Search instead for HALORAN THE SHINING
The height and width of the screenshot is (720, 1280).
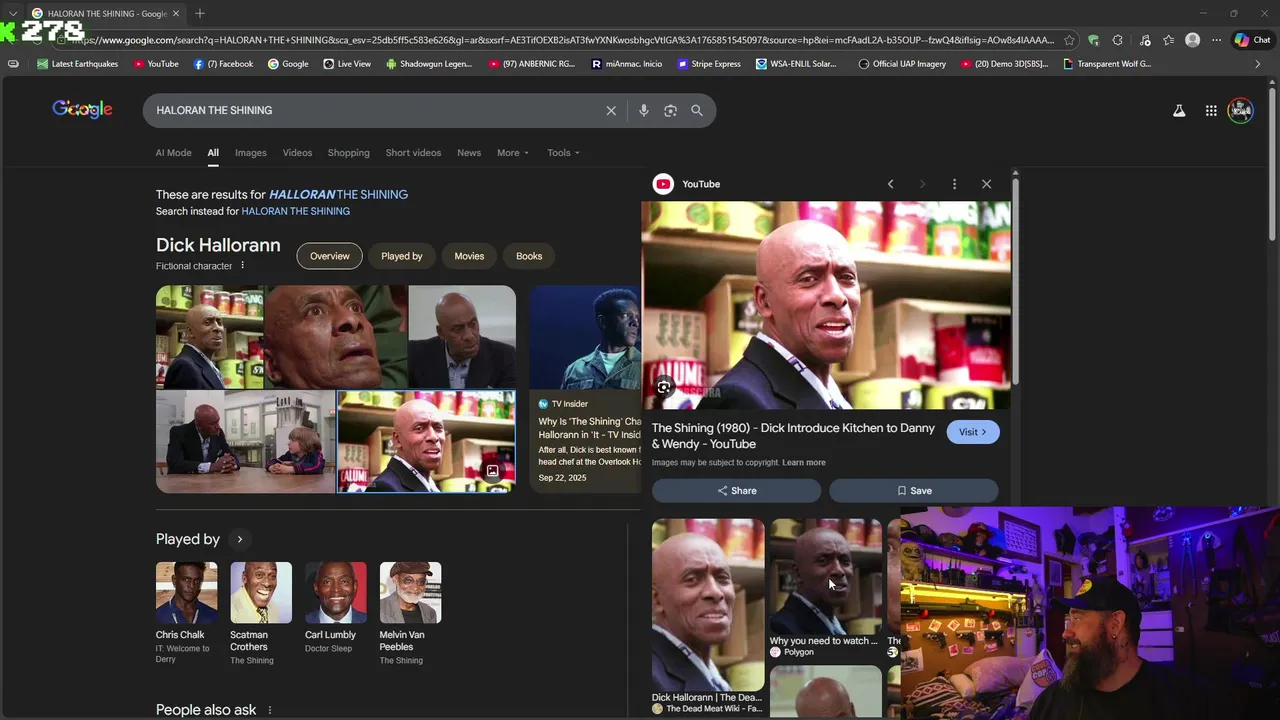pyautogui.click(x=296, y=211)
